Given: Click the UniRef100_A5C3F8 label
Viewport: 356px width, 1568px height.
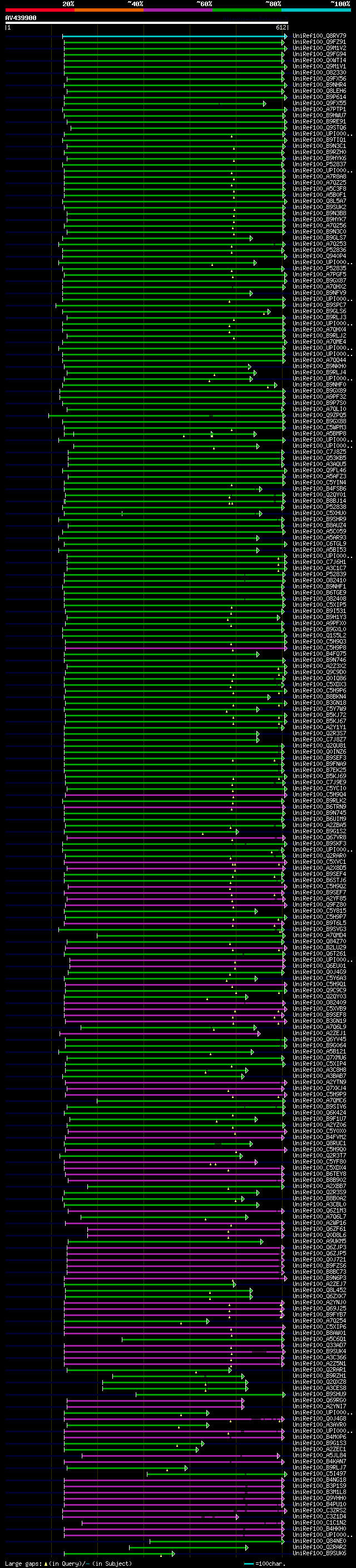Looking at the screenshot, I should tap(319, 189).
